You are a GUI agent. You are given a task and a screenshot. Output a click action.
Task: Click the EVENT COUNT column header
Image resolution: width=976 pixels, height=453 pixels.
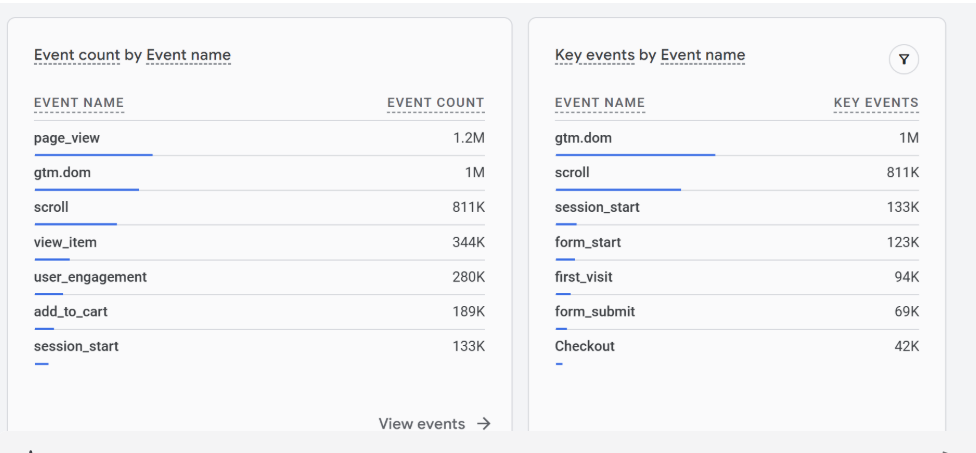(435, 102)
